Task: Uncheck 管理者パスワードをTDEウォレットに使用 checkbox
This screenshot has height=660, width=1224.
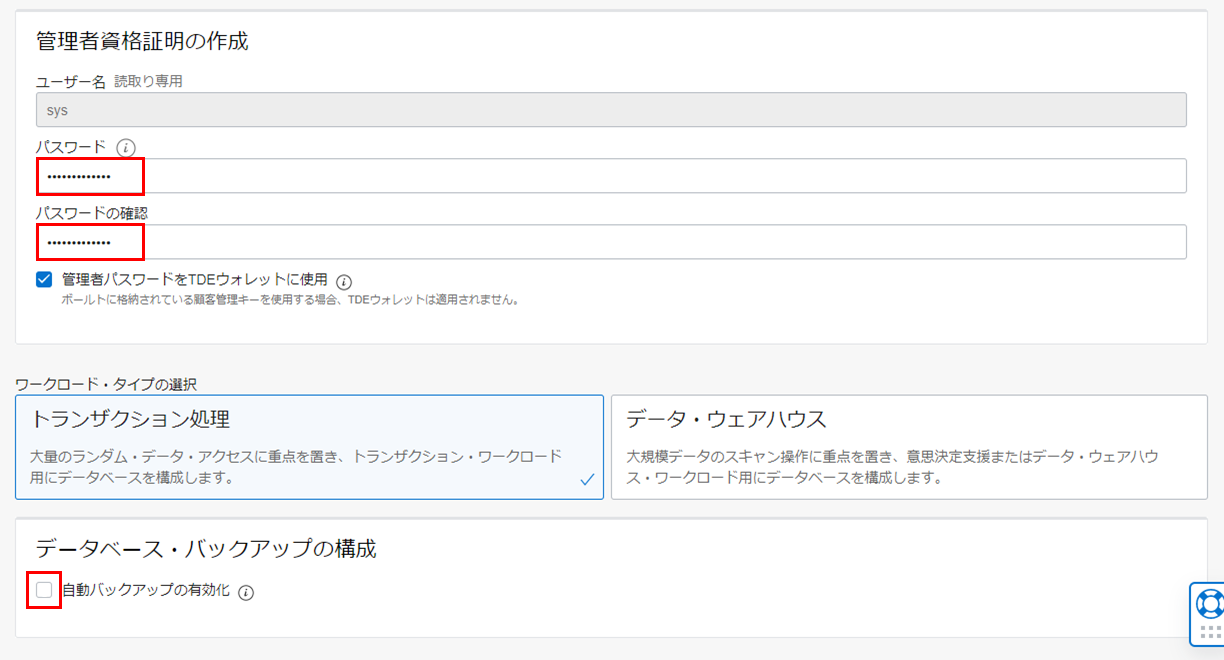Action: (x=44, y=280)
